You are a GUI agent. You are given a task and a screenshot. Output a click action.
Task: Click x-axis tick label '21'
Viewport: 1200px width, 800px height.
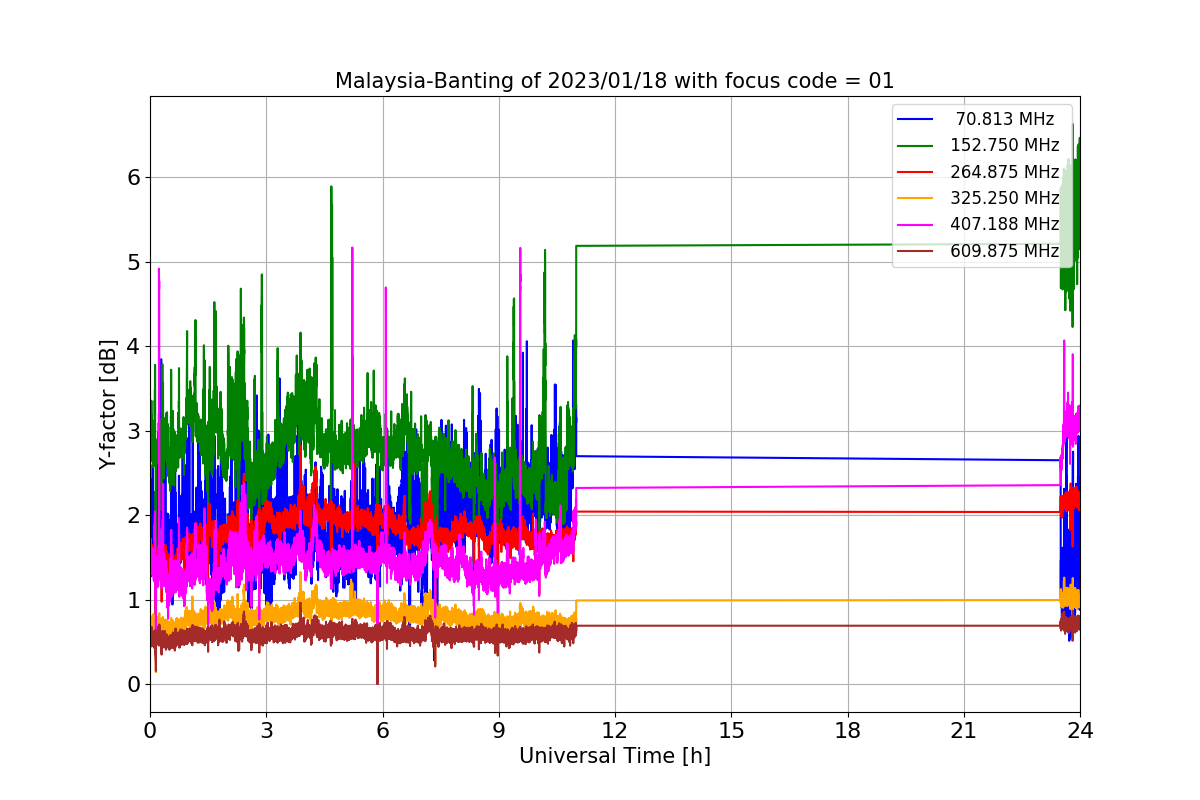click(x=964, y=730)
